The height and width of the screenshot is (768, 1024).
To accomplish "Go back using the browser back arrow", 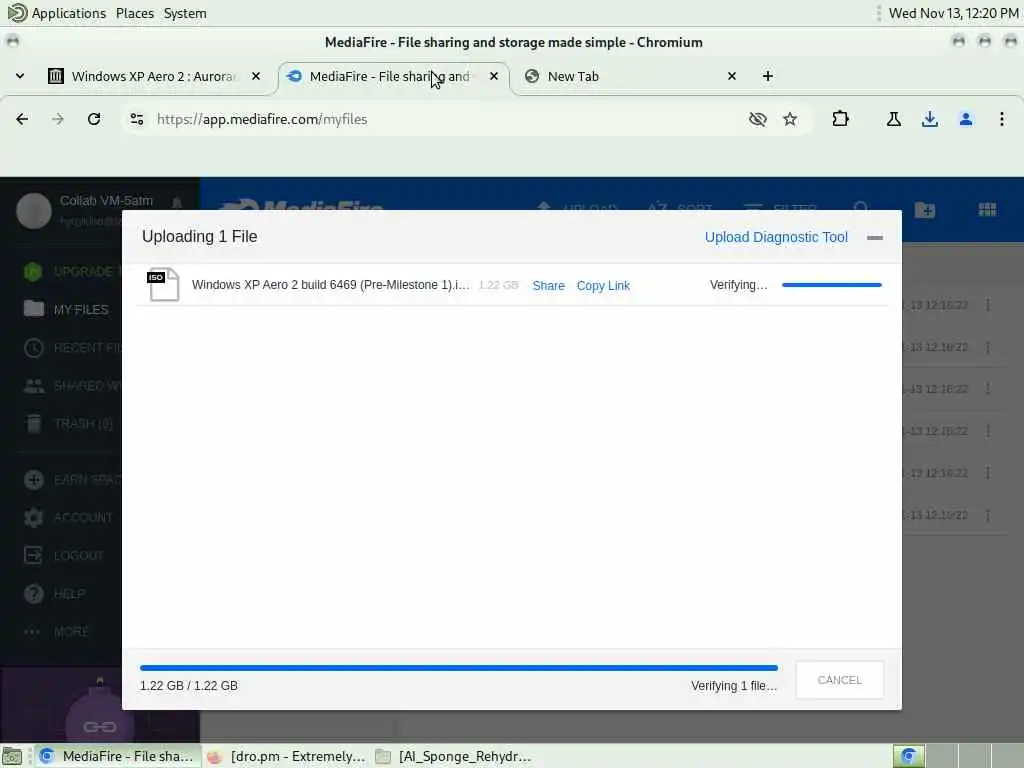I will coord(22,119).
